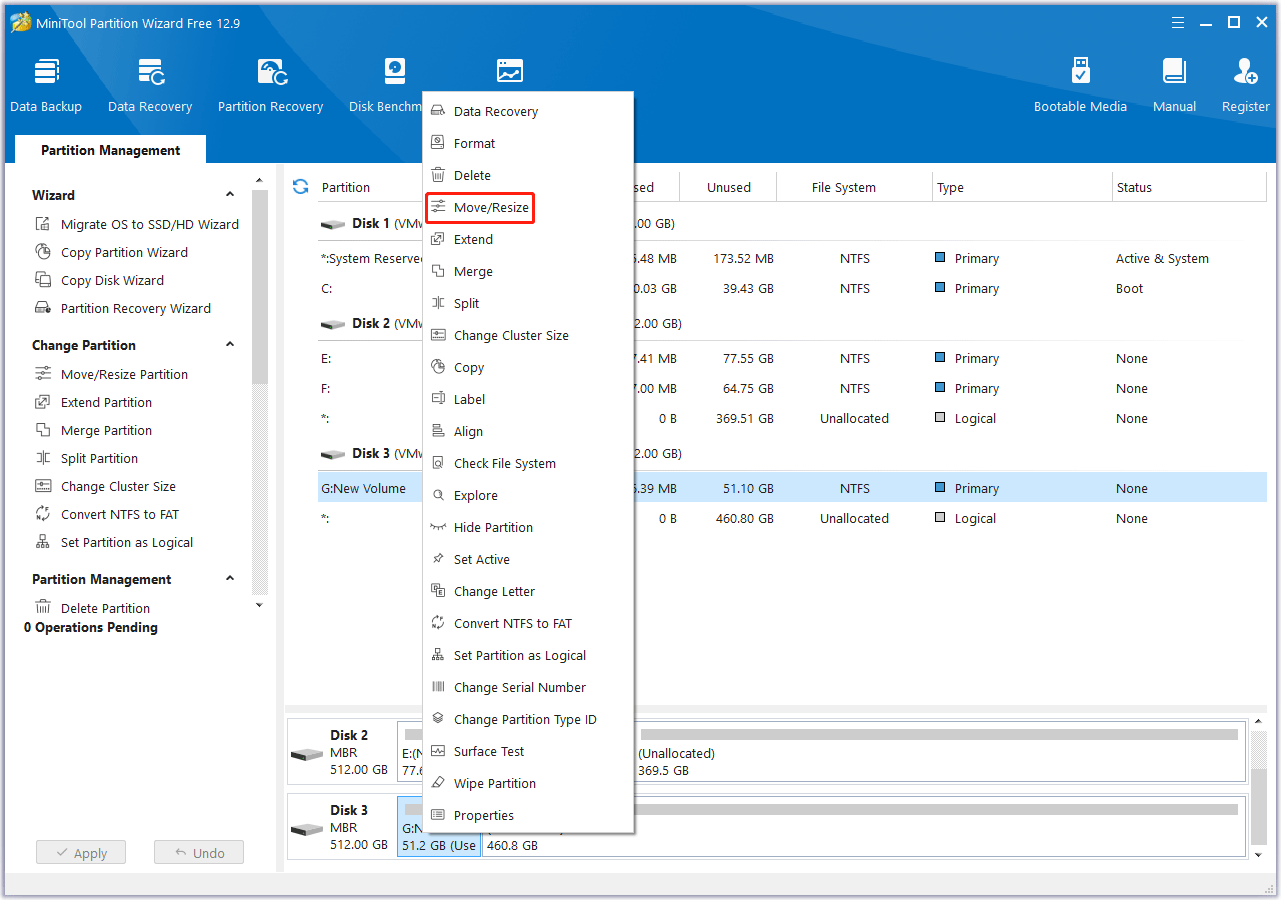Choose Set Partition as Logical in the context menu
The height and width of the screenshot is (900, 1281).
click(528, 655)
